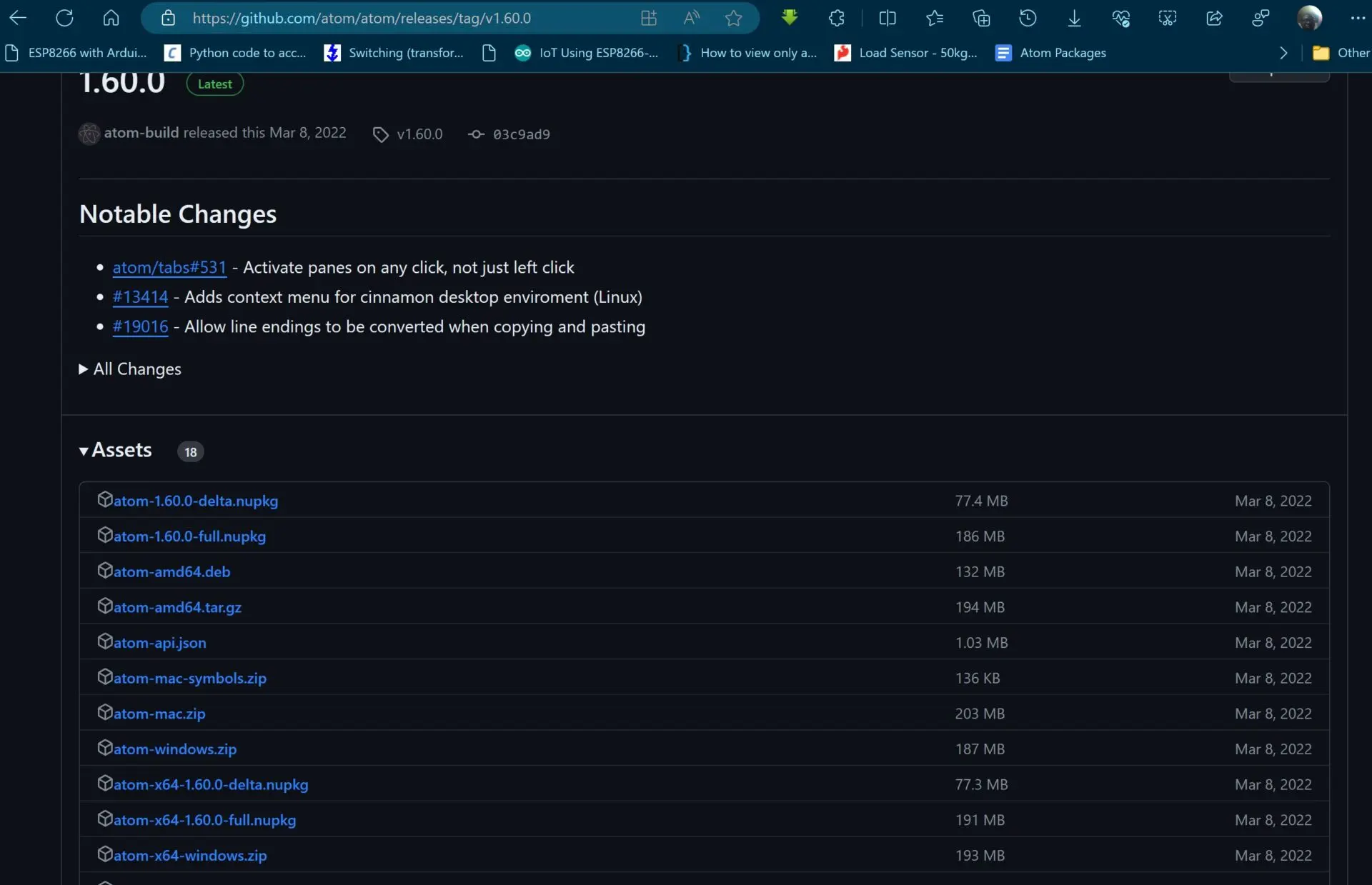The width and height of the screenshot is (1372, 885).
Task: Download atom-1.60.0-full.nupkg
Action: 189,536
